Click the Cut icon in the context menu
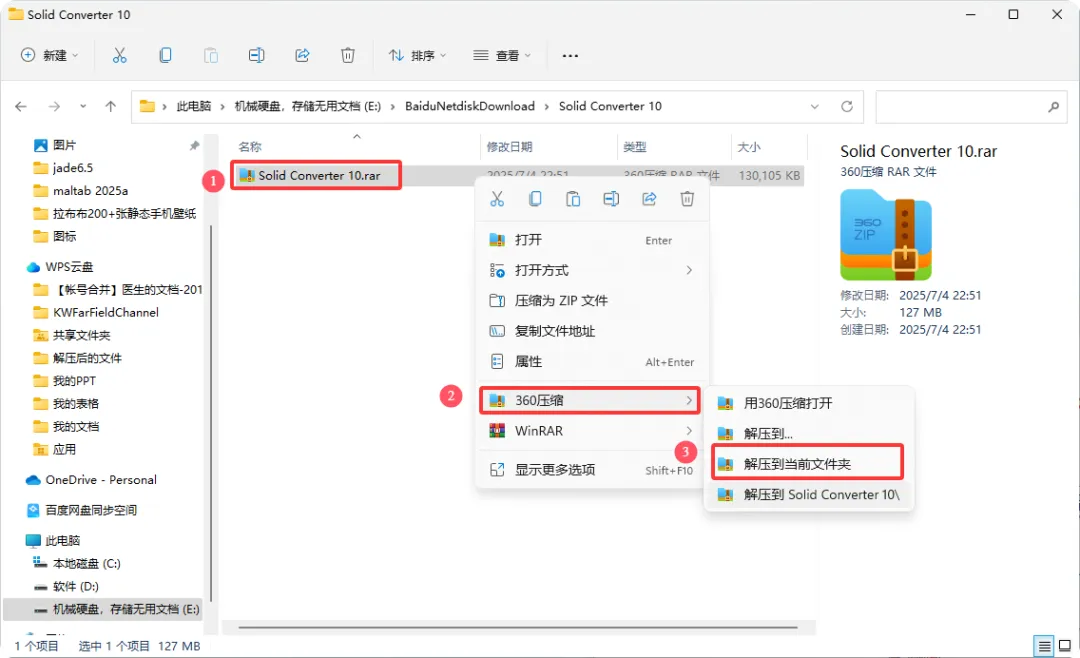This screenshot has width=1080, height=658. pos(497,199)
